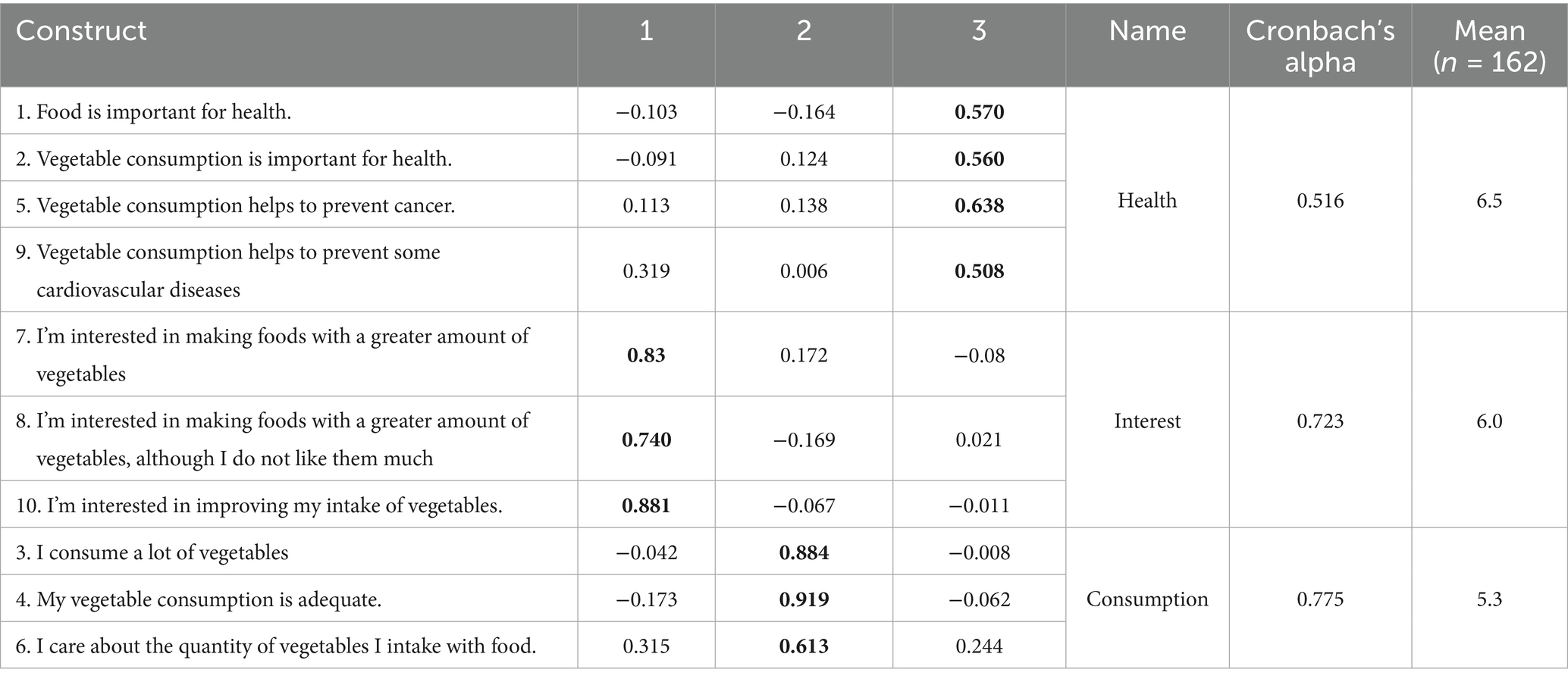The width and height of the screenshot is (1568, 682).
Task: Select the Interest construct name cell
Action: tap(1147, 421)
